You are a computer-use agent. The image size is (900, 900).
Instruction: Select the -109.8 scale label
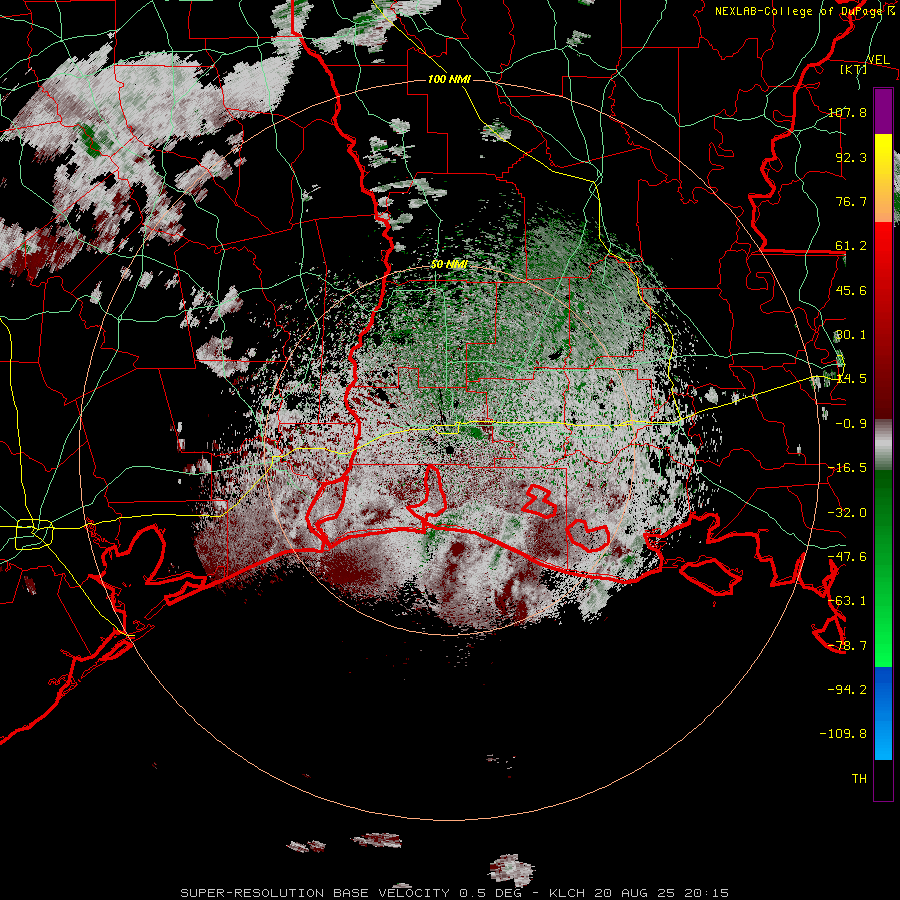click(x=843, y=734)
